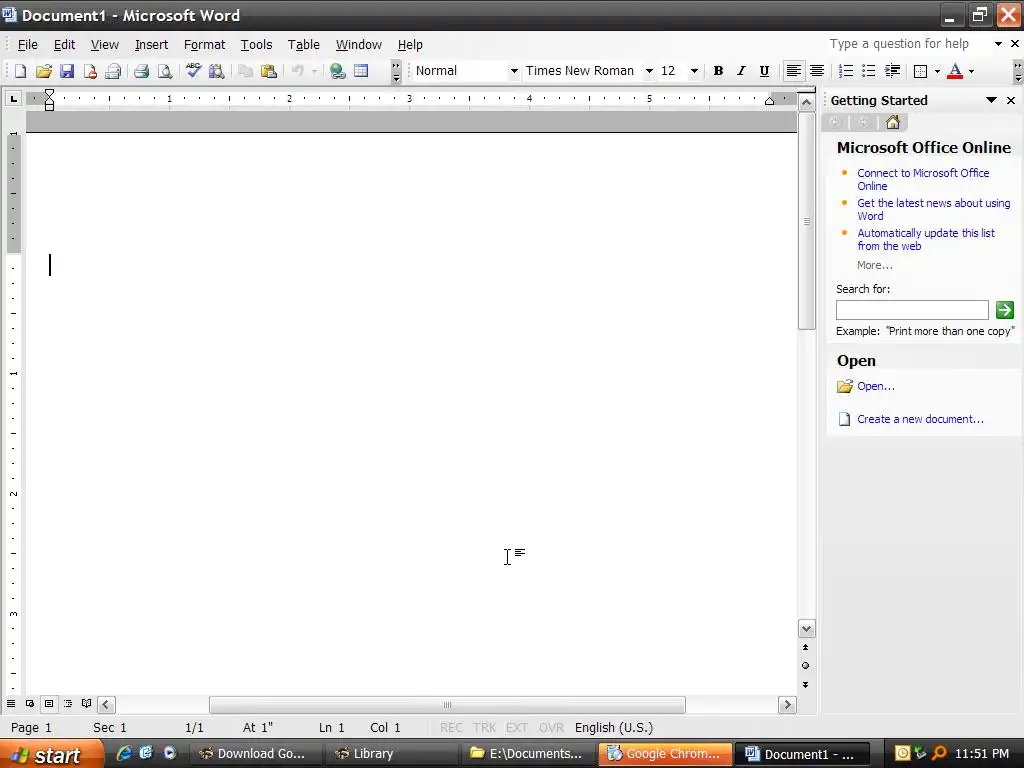Apply Bullets list from the toolbar
The height and width of the screenshot is (768, 1024).
(869, 71)
